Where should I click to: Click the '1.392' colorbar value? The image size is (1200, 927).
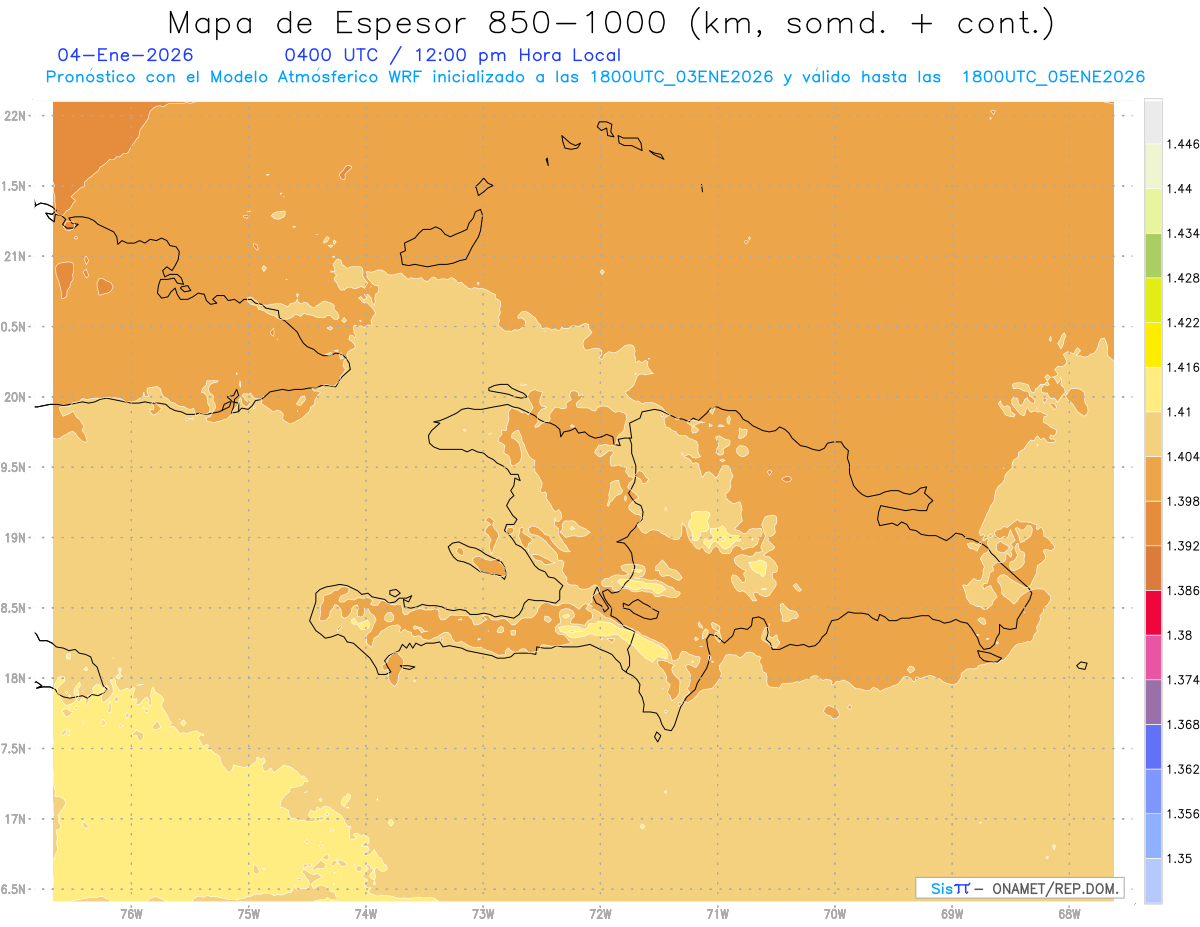click(x=1182, y=546)
